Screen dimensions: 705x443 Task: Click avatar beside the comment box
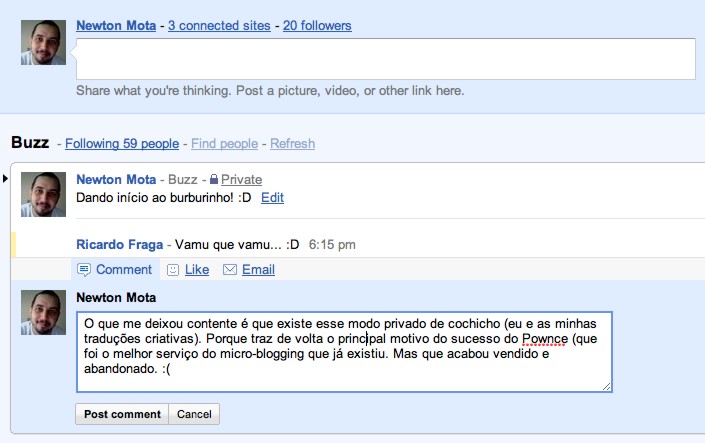[x=43, y=312]
